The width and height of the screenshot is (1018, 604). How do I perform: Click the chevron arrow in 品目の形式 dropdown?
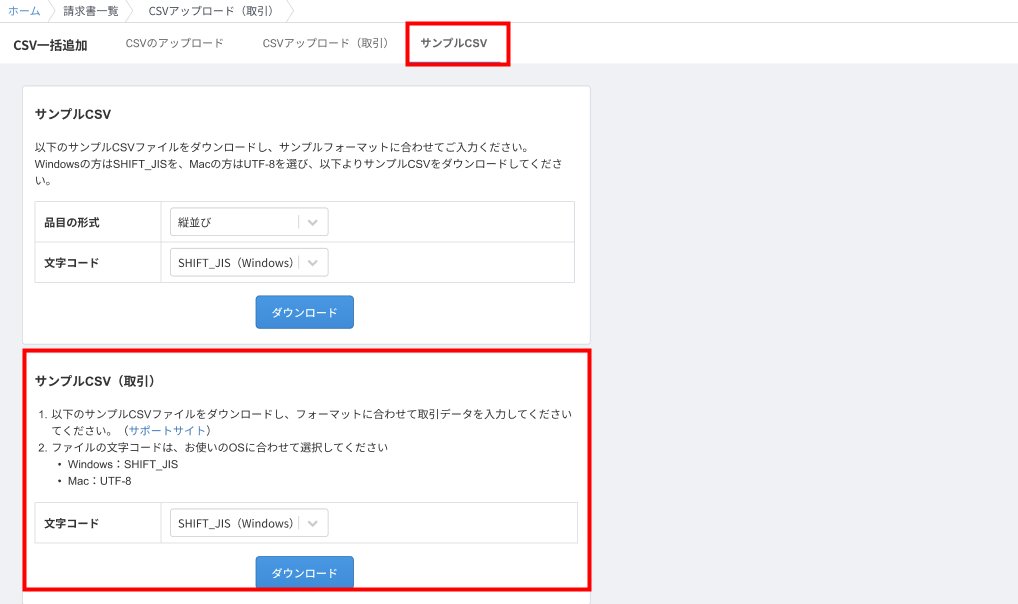313,223
